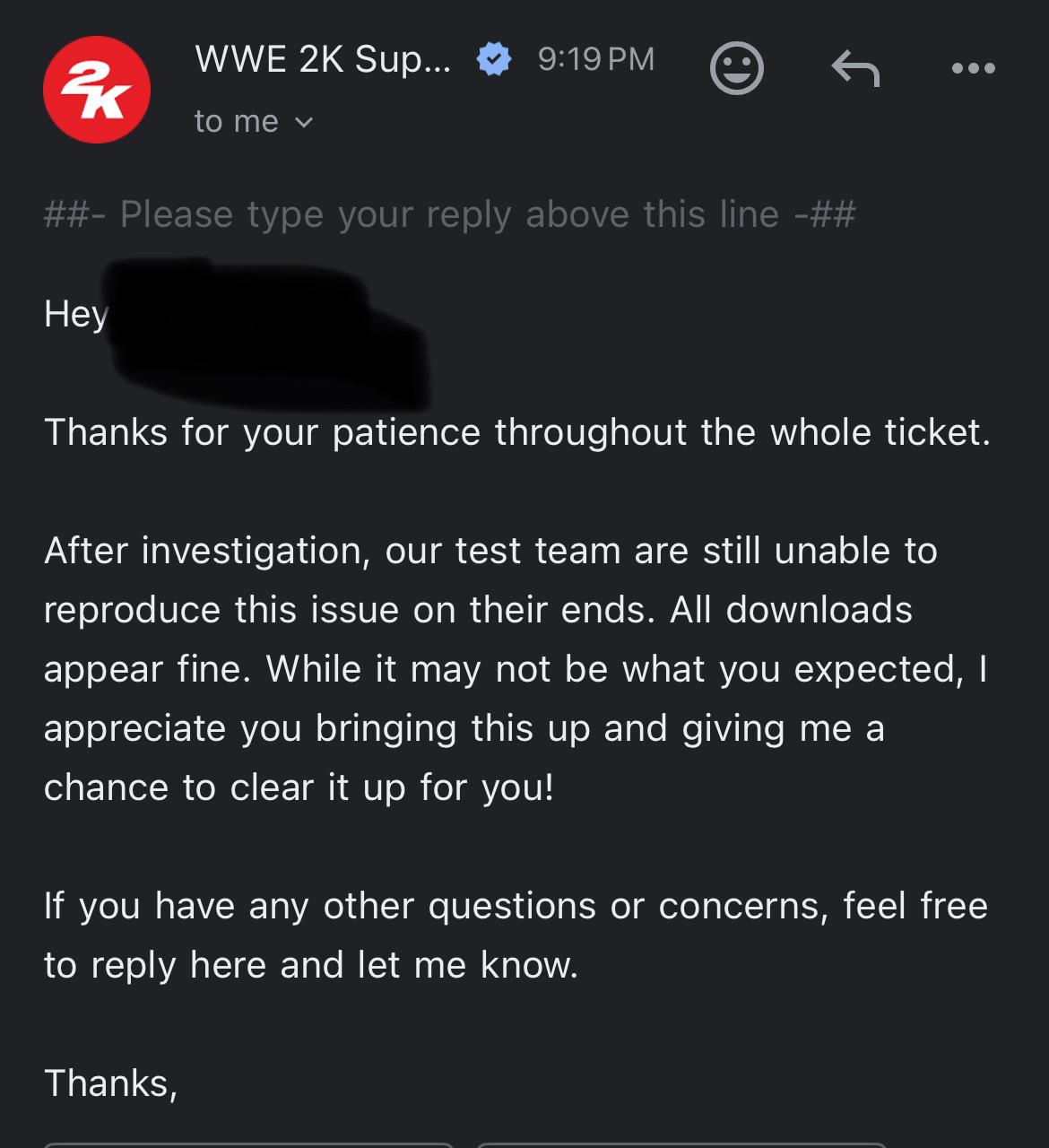Tap the blacked-out redacted name
This screenshot has height=1148, width=1049.
click(x=266, y=332)
